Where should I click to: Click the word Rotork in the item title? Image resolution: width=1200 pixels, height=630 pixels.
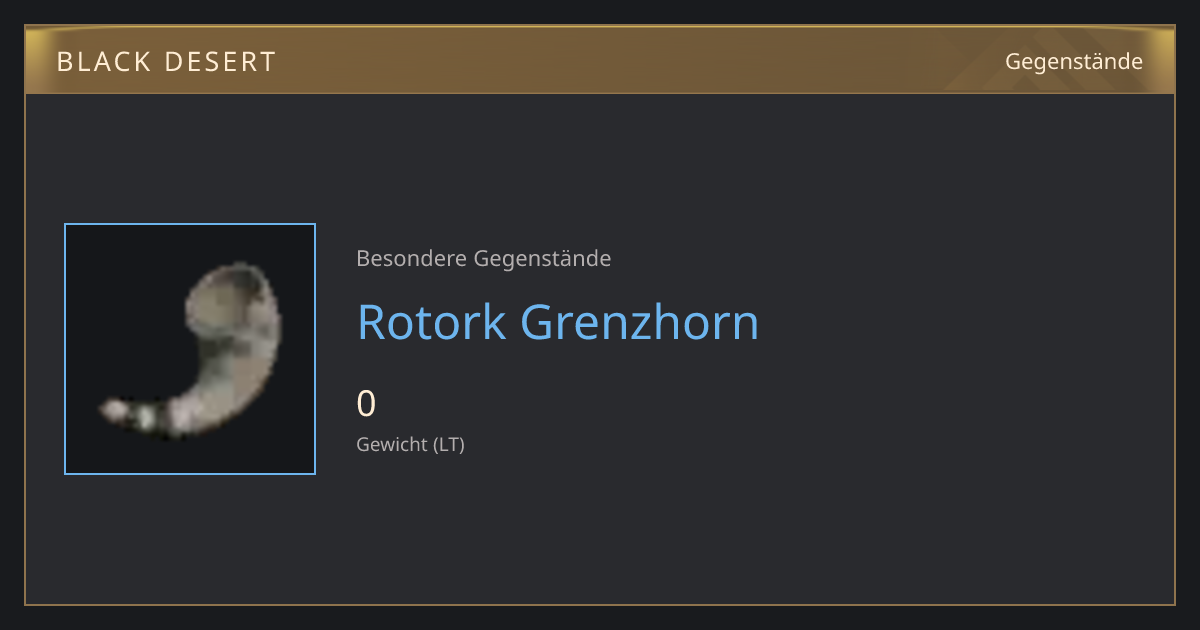[432, 322]
